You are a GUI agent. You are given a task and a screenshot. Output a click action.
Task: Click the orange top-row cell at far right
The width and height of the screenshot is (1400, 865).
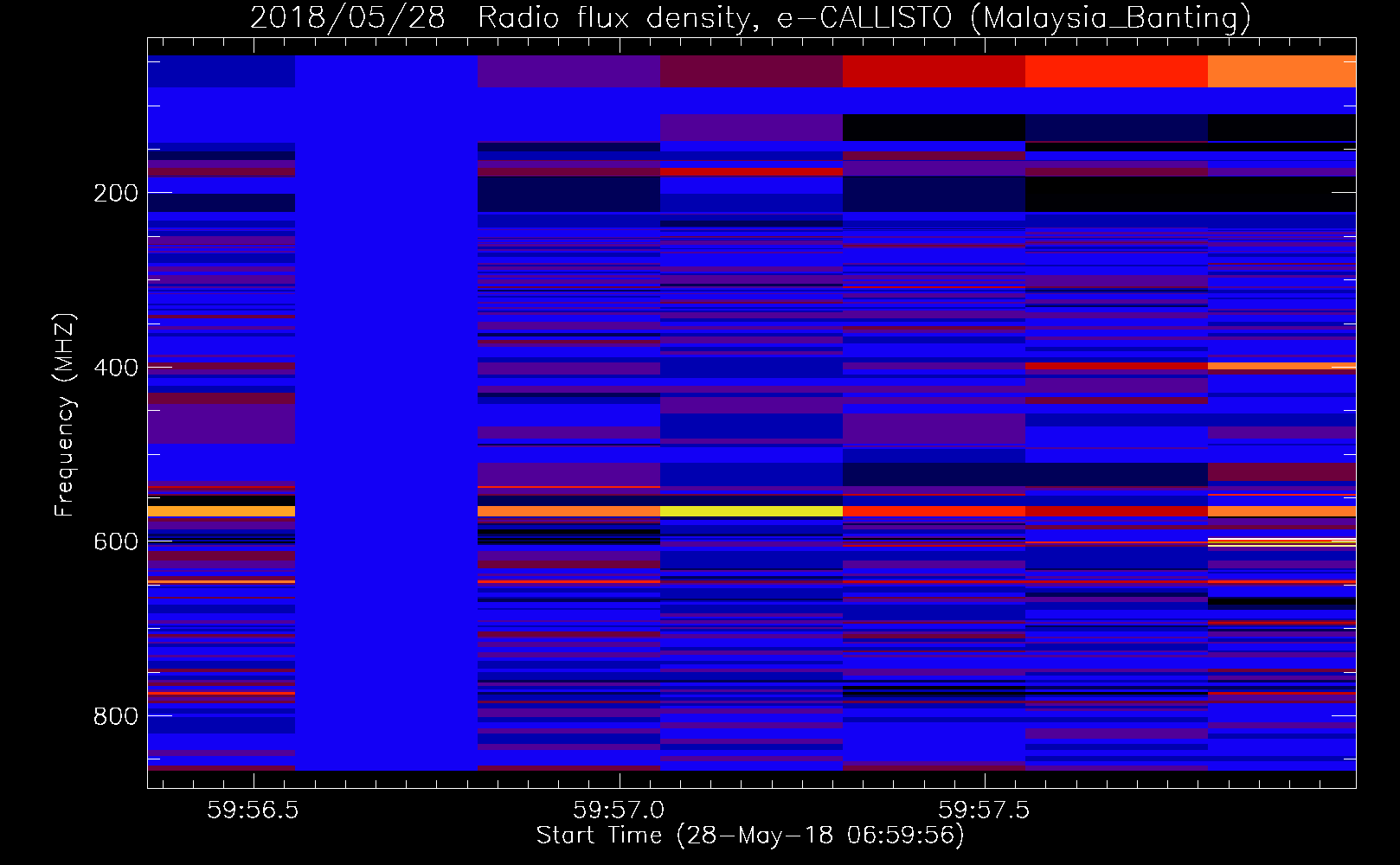(x=1281, y=71)
